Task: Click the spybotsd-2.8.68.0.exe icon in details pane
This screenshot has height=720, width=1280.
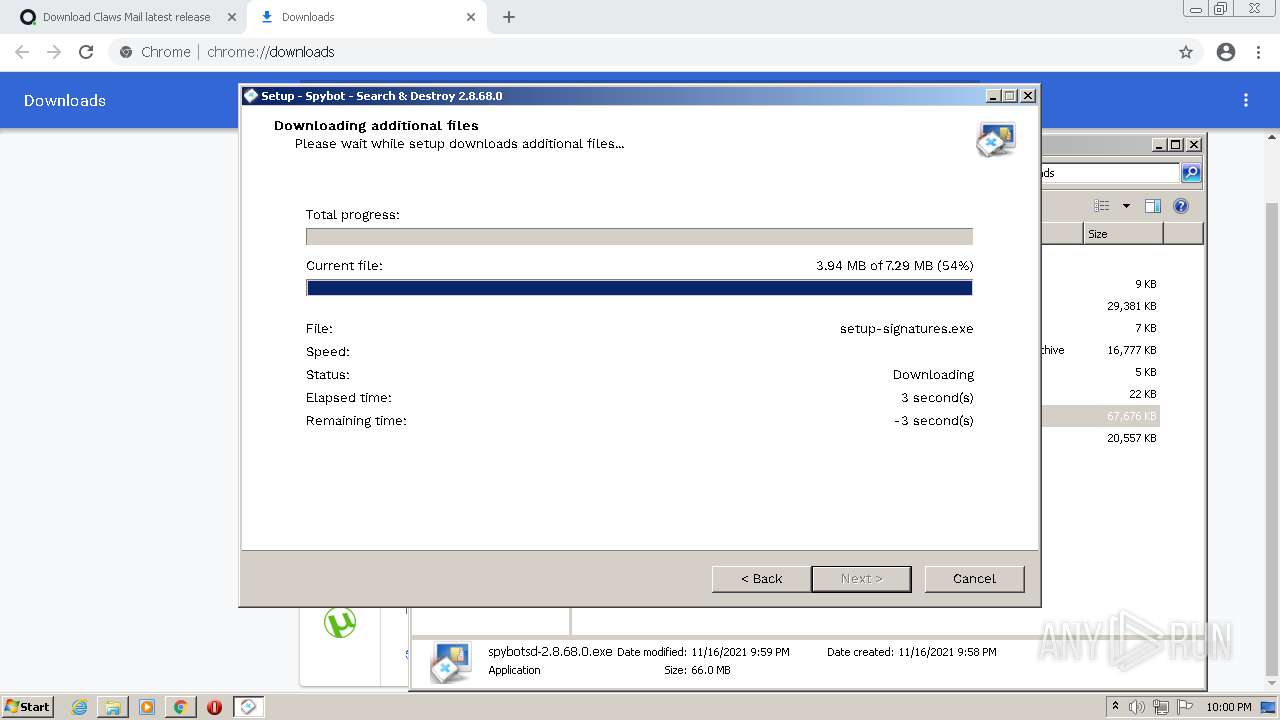Action: [x=451, y=662]
